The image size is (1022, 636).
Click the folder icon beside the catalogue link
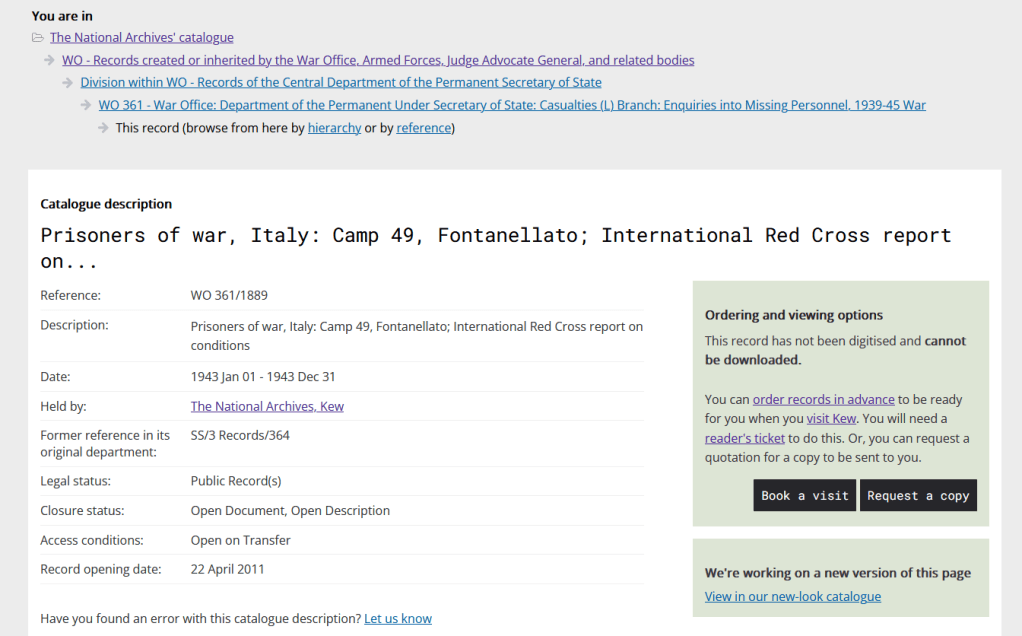click(38, 38)
